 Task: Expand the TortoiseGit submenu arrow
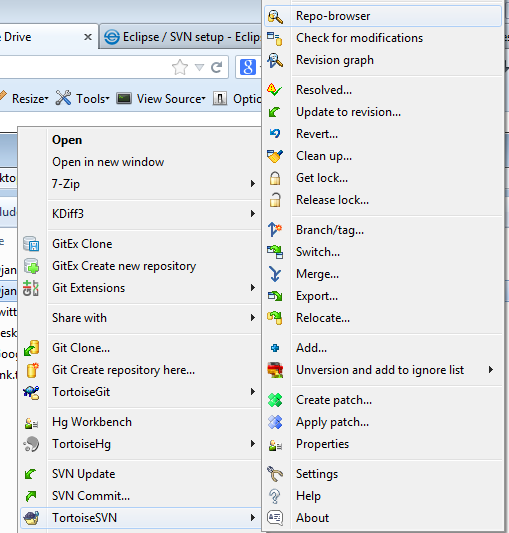tap(253, 392)
